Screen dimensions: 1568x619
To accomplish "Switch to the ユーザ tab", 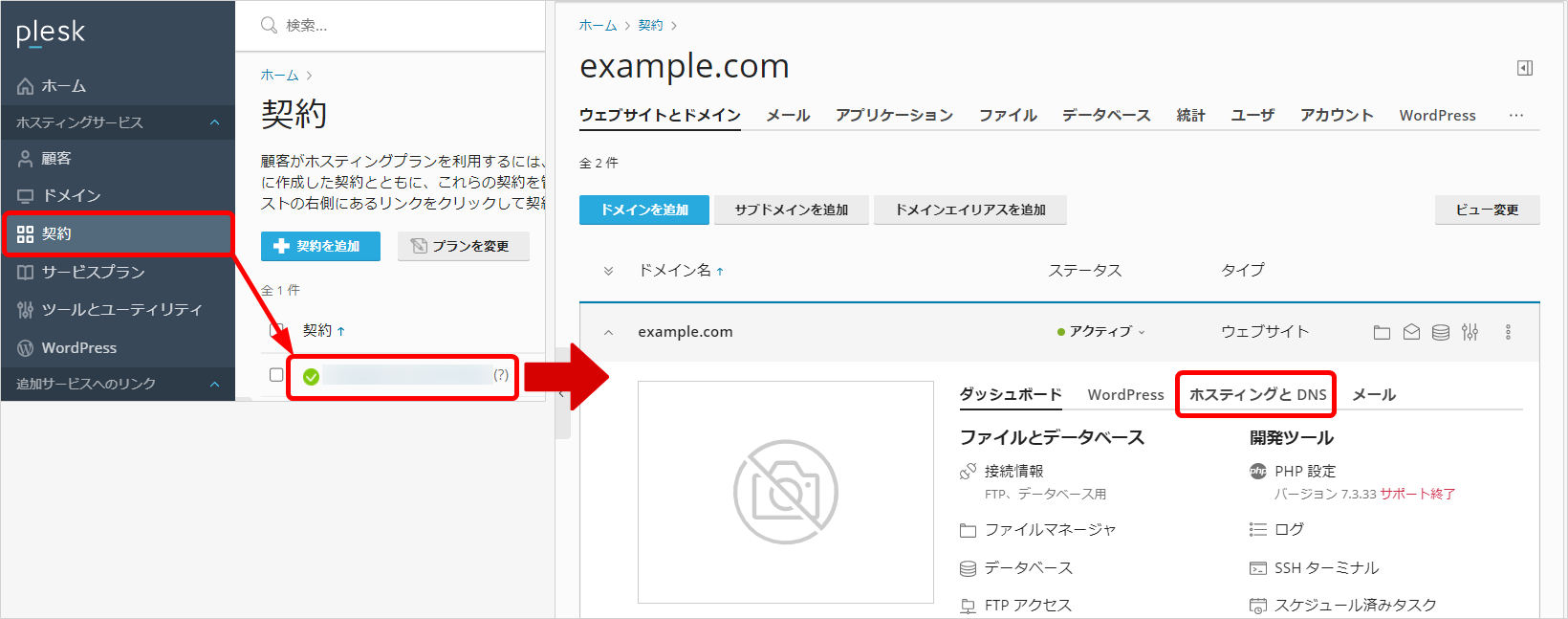I will 1252,115.
